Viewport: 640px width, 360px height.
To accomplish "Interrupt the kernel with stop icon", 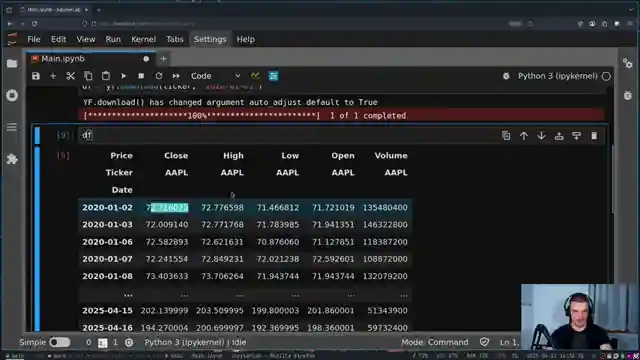I will click(141, 76).
